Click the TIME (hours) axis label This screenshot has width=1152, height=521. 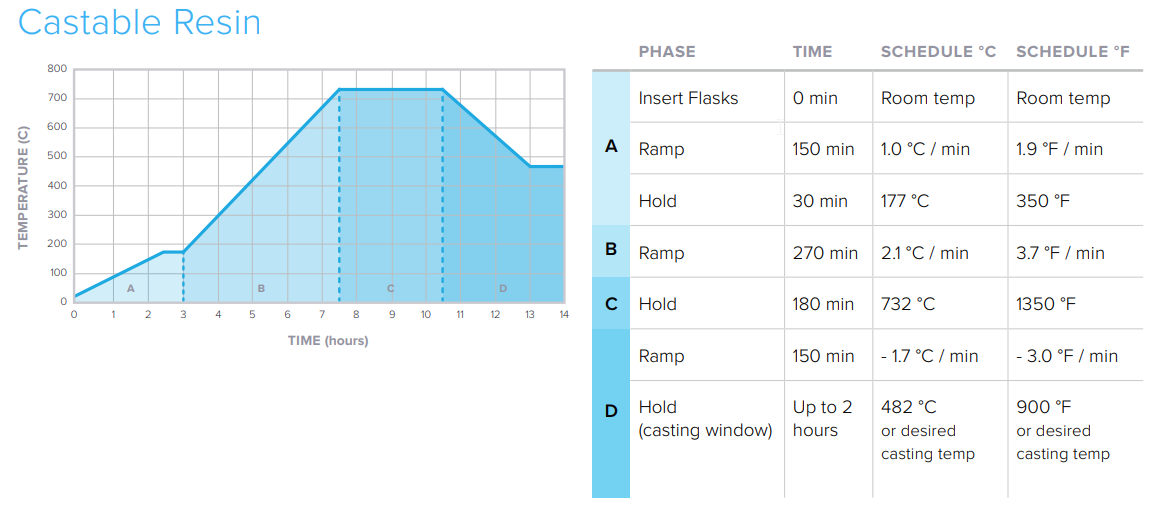click(319, 341)
